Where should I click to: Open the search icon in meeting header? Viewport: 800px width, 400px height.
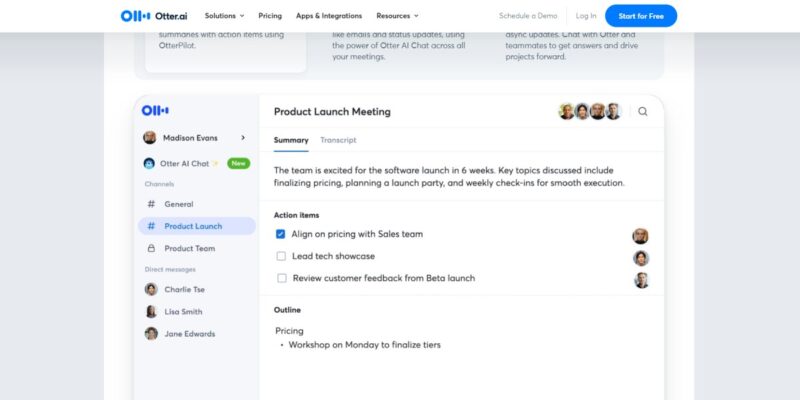click(642, 111)
